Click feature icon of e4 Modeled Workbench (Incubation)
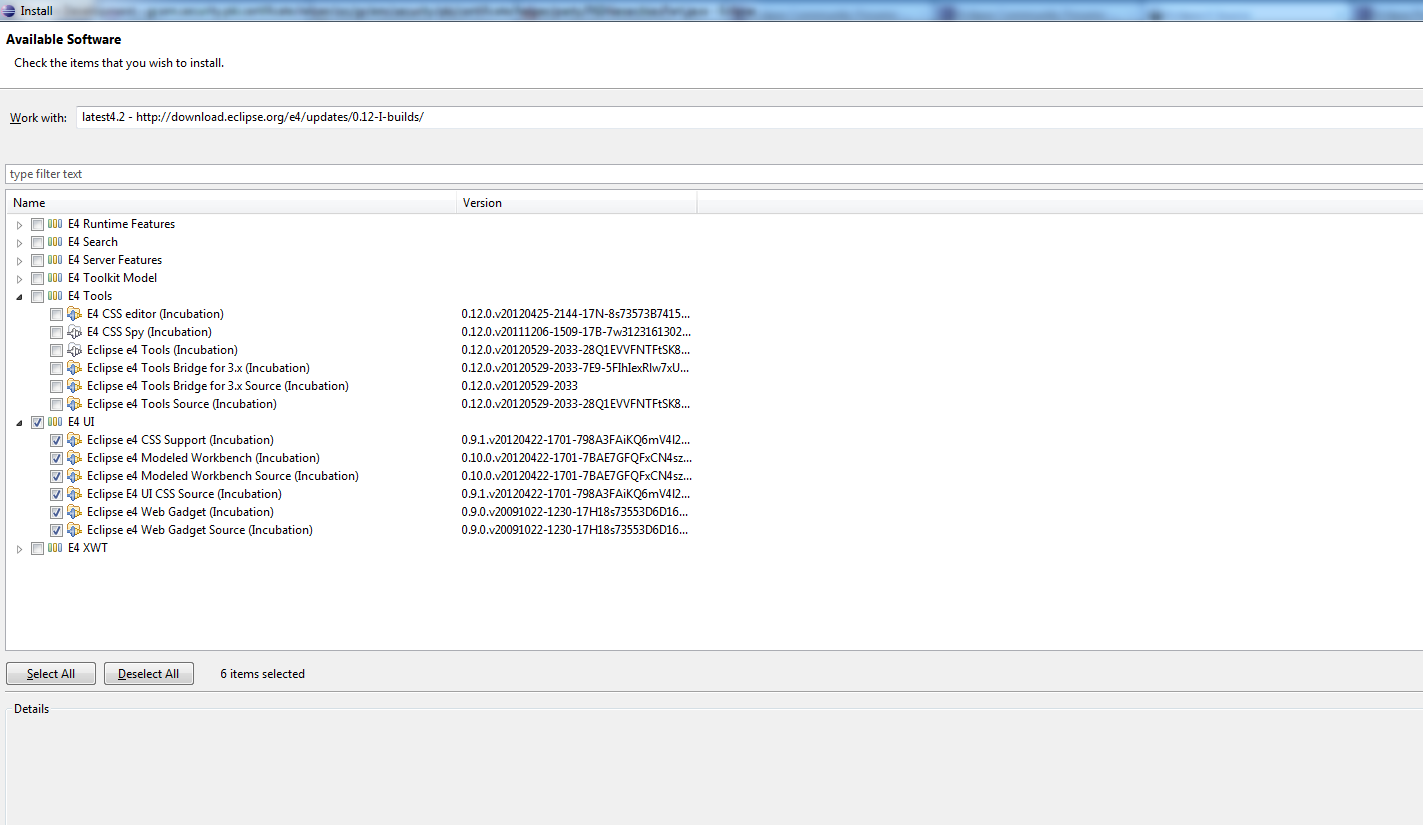The image size is (1423, 825). (74, 458)
